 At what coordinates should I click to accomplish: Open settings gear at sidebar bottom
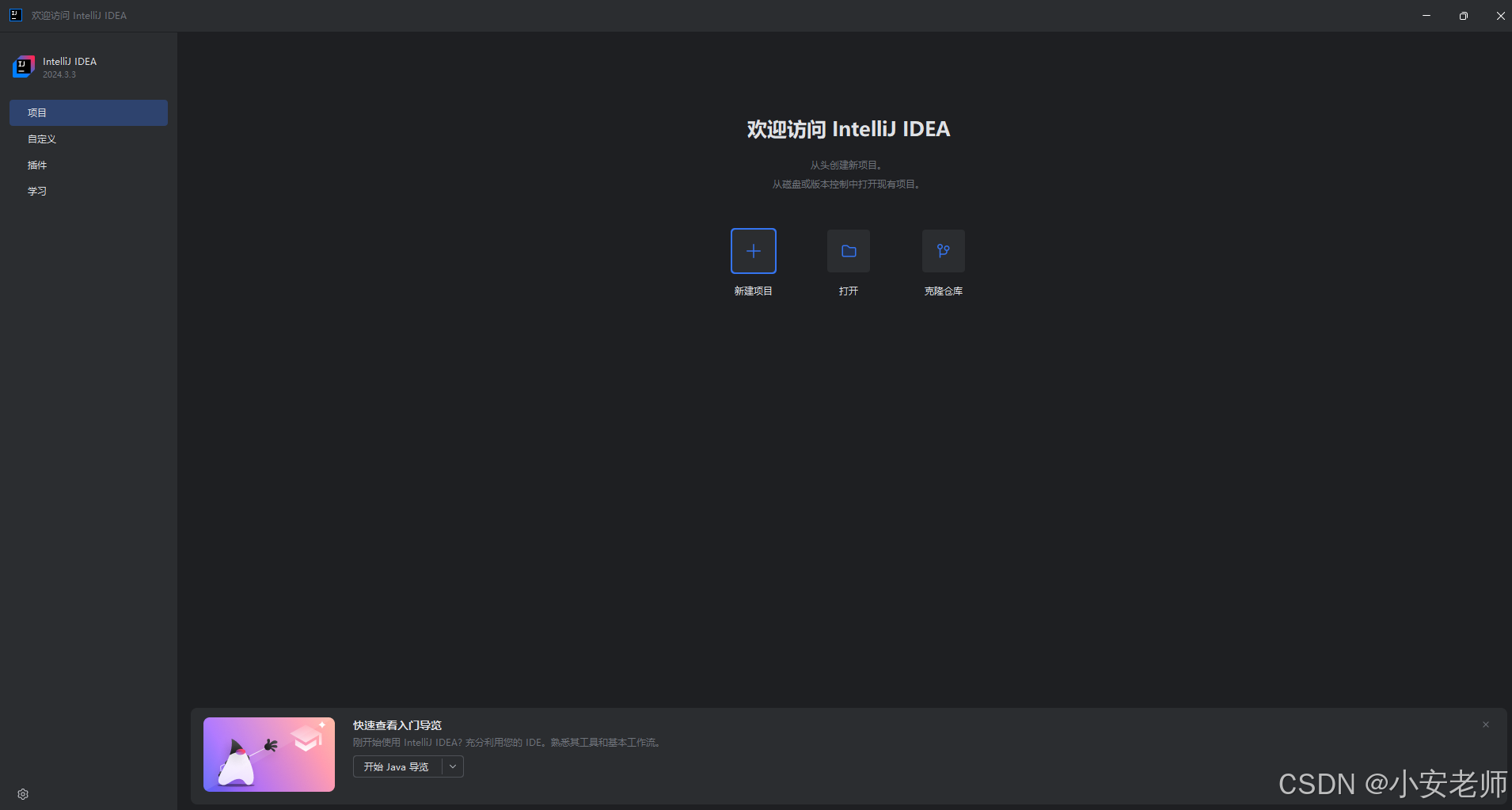click(x=23, y=794)
